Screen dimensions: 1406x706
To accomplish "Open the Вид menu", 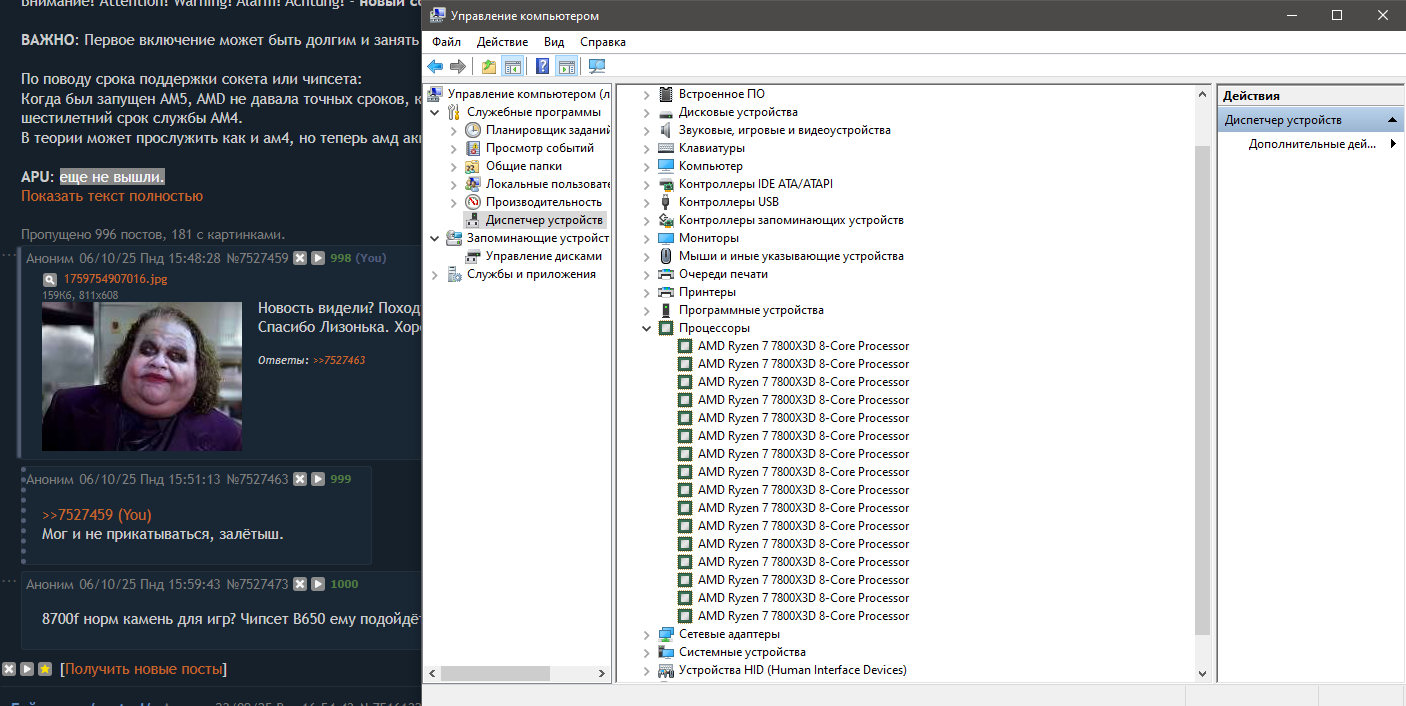I will (x=554, y=42).
